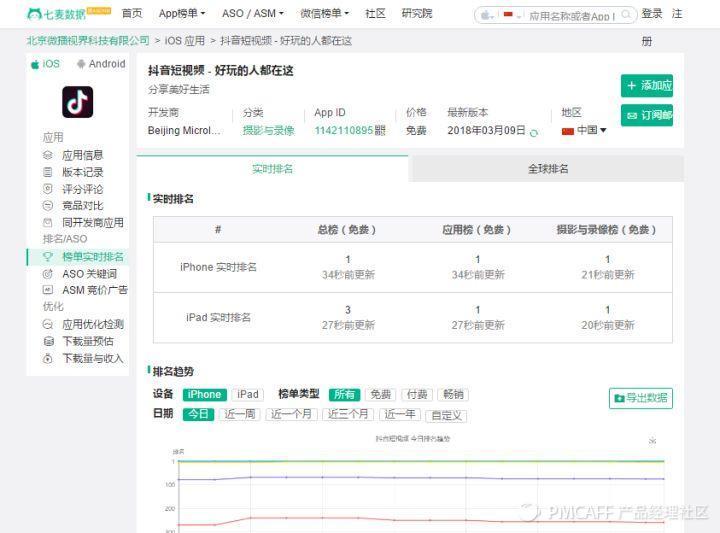Click the 导出数据 button
The width and height of the screenshot is (720, 533).
pyautogui.click(x=641, y=398)
